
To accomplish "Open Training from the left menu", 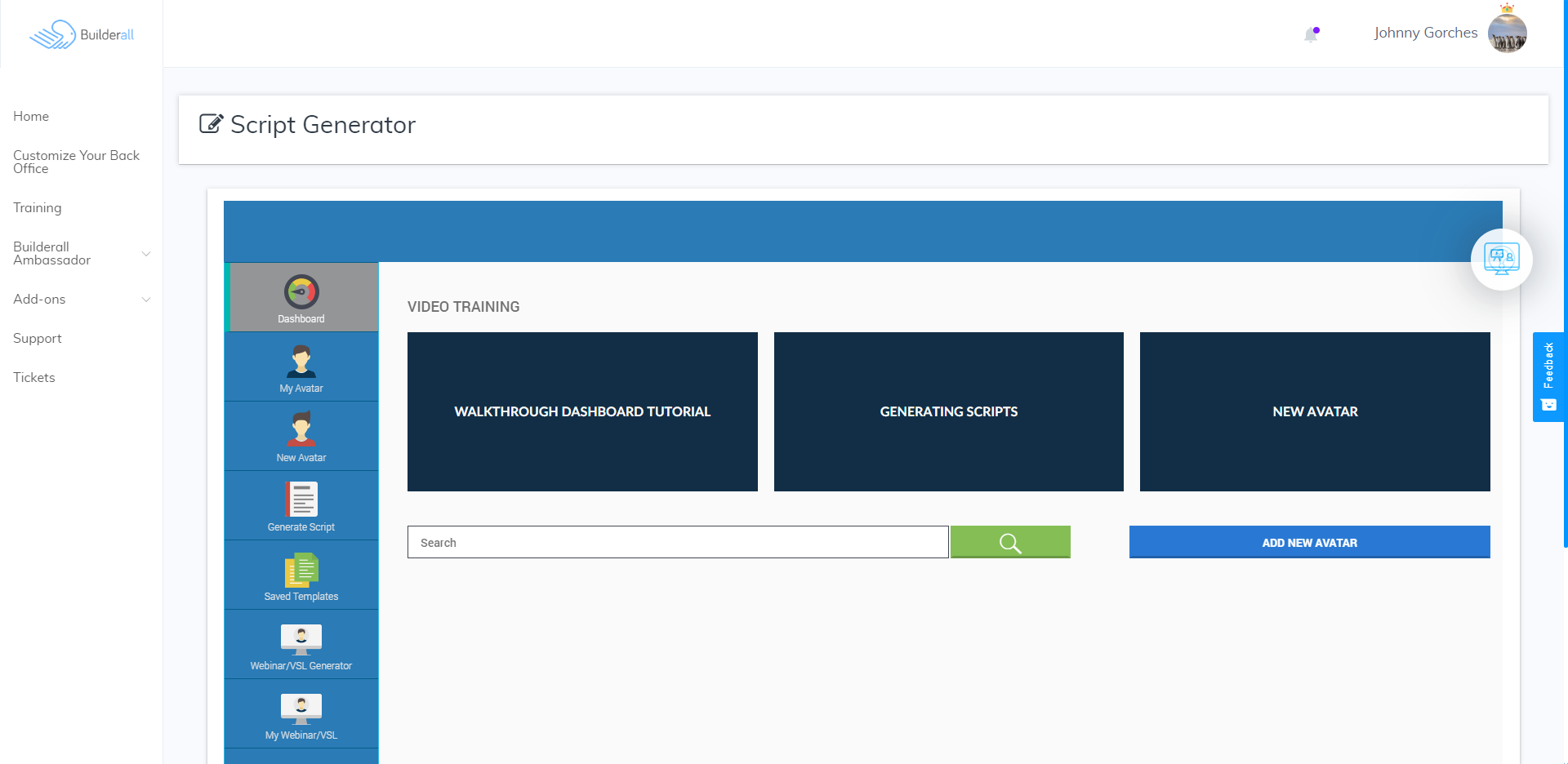I will coord(38,208).
